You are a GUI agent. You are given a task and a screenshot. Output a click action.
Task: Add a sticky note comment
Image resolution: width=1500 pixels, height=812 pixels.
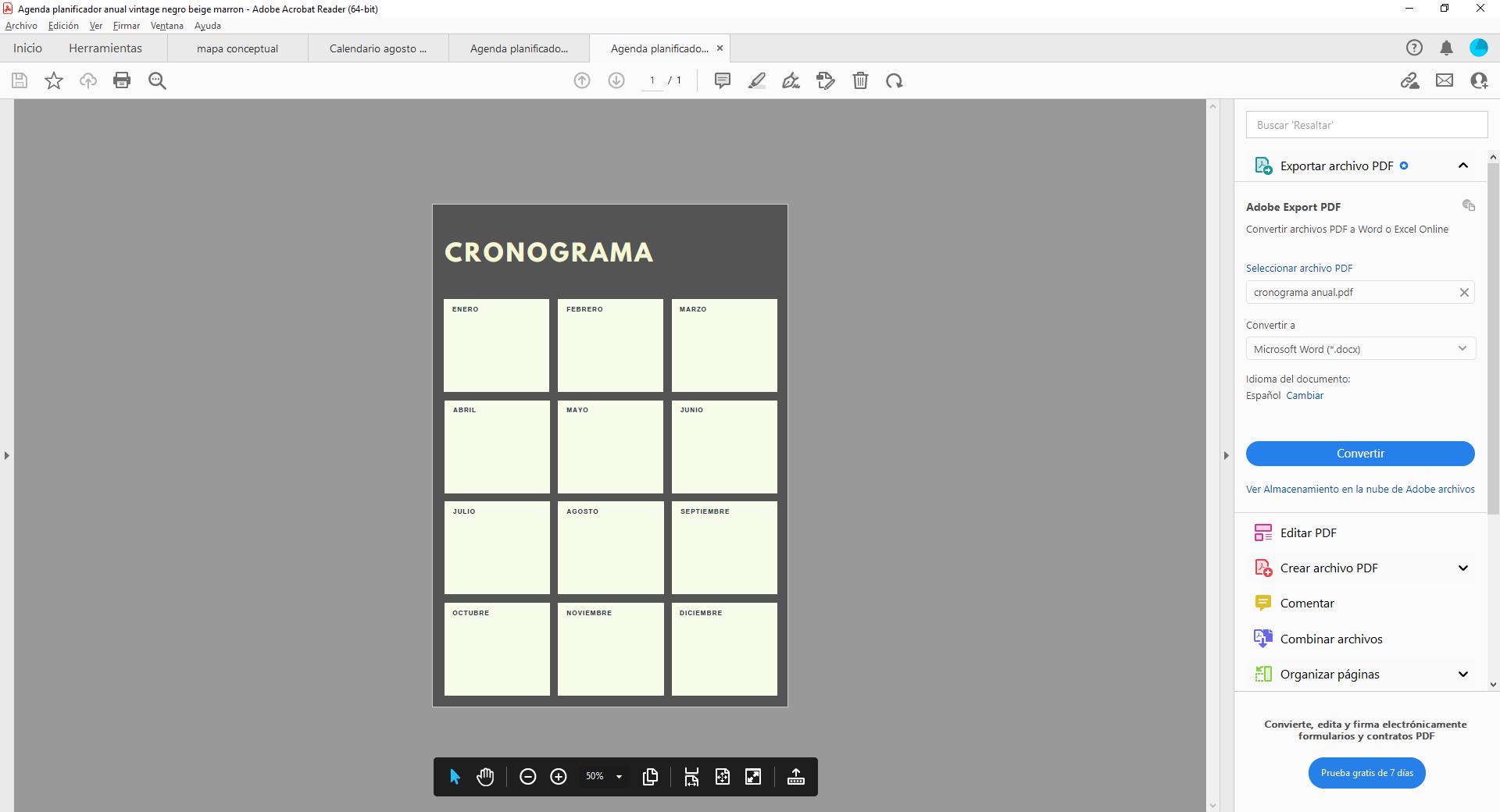pyautogui.click(x=723, y=80)
